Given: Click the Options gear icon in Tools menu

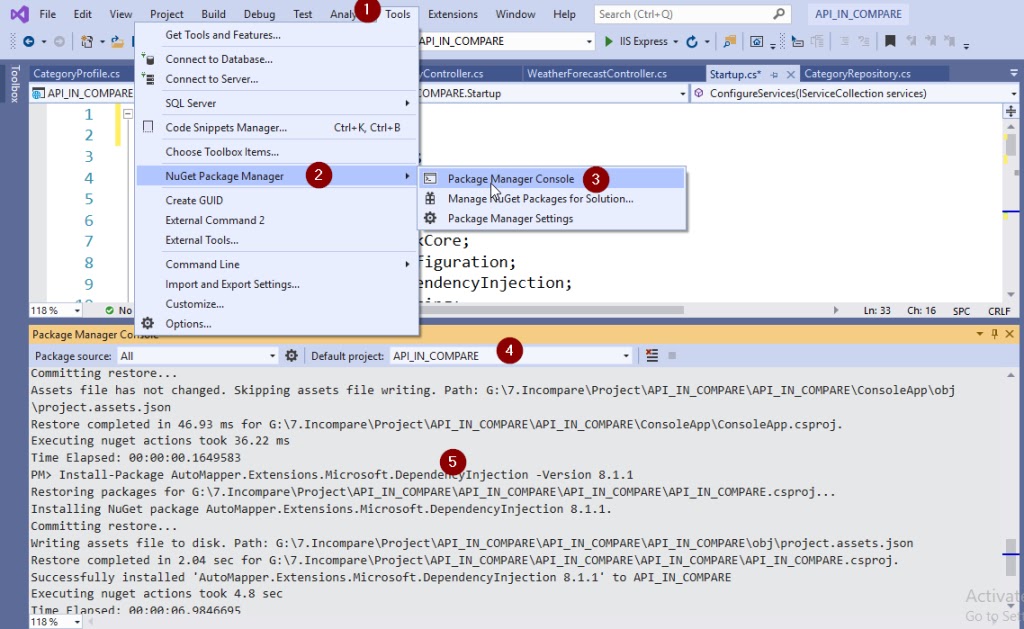Looking at the screenshot, I should (x=148, y=323).
